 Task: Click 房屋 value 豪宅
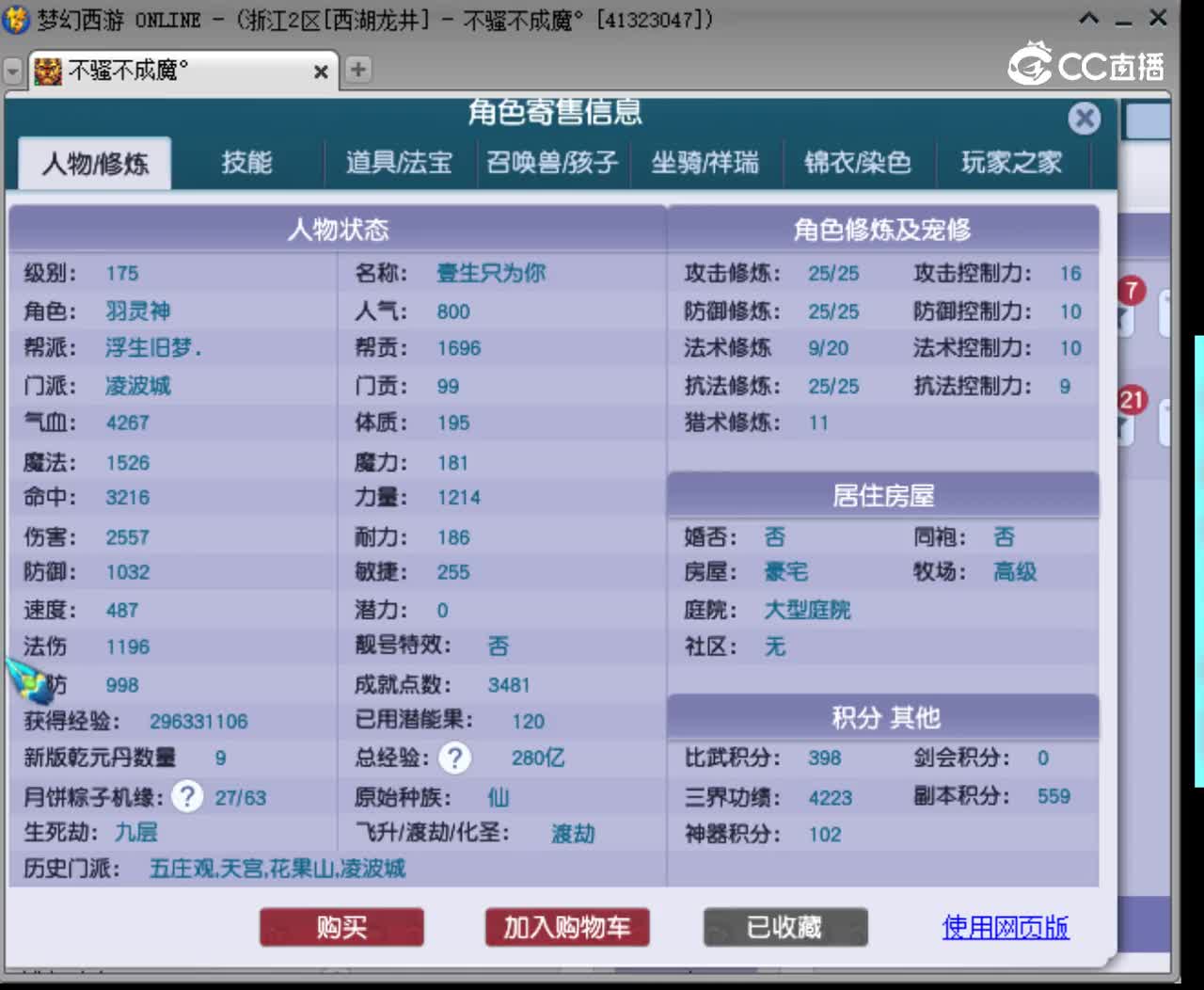click(786, 572)
